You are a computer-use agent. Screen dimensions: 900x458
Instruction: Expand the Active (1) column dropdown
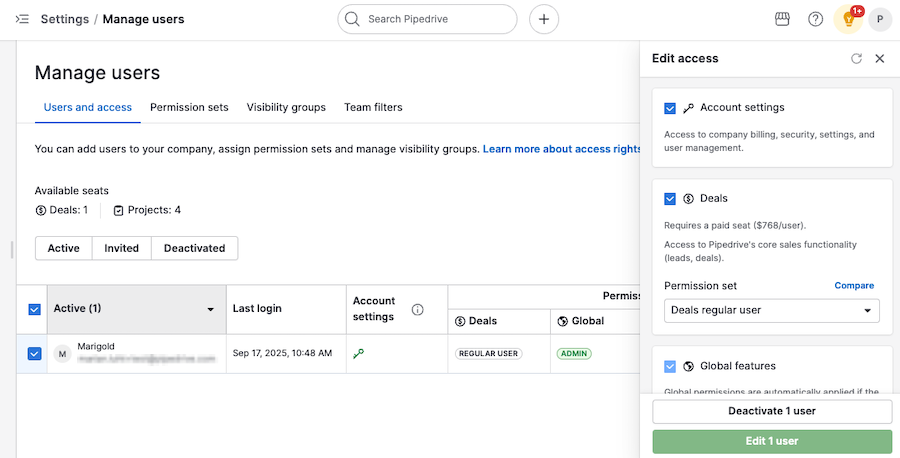[x=210, y=310]
